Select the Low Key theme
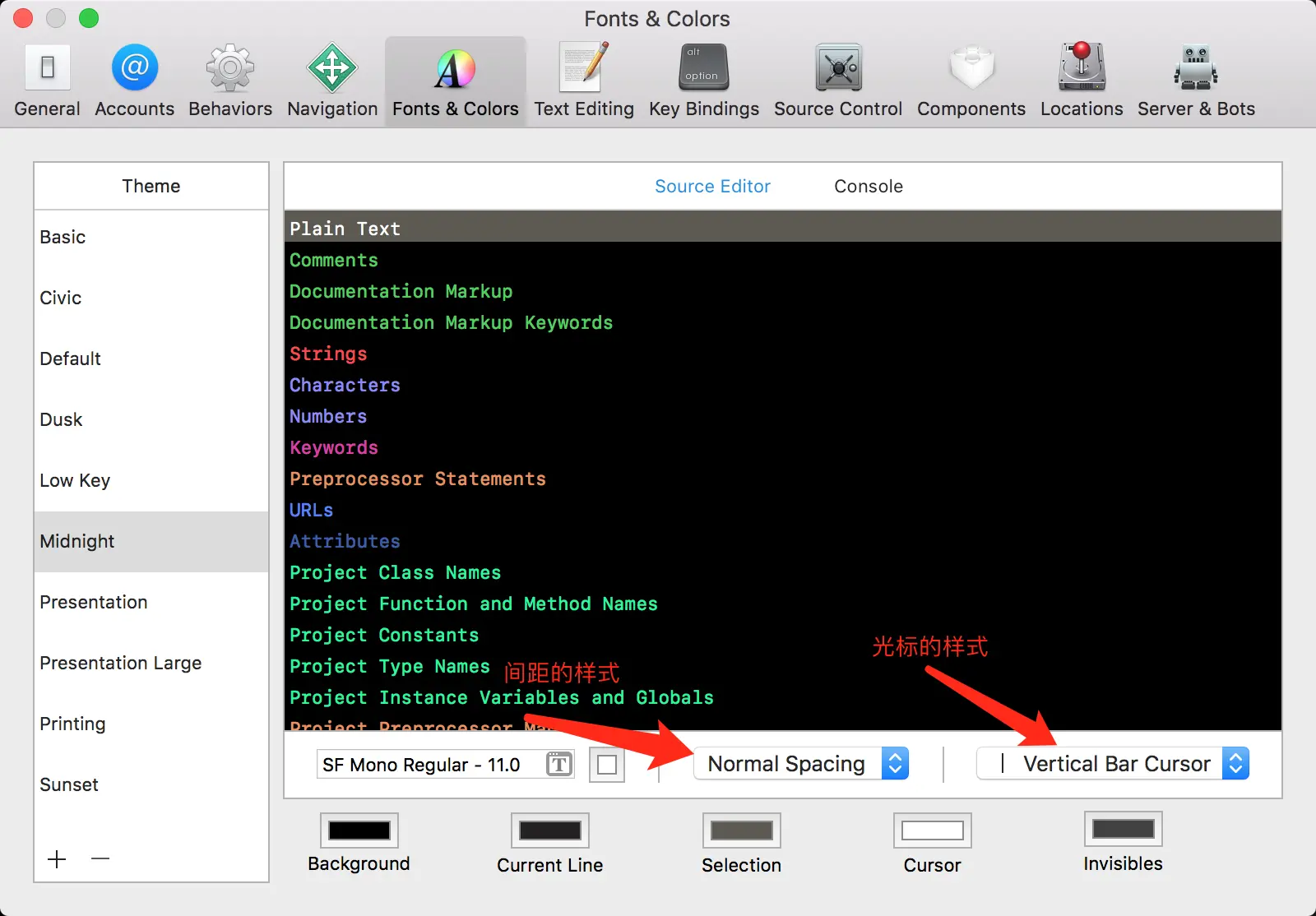The image size is (1316, 916). (151, 480)
